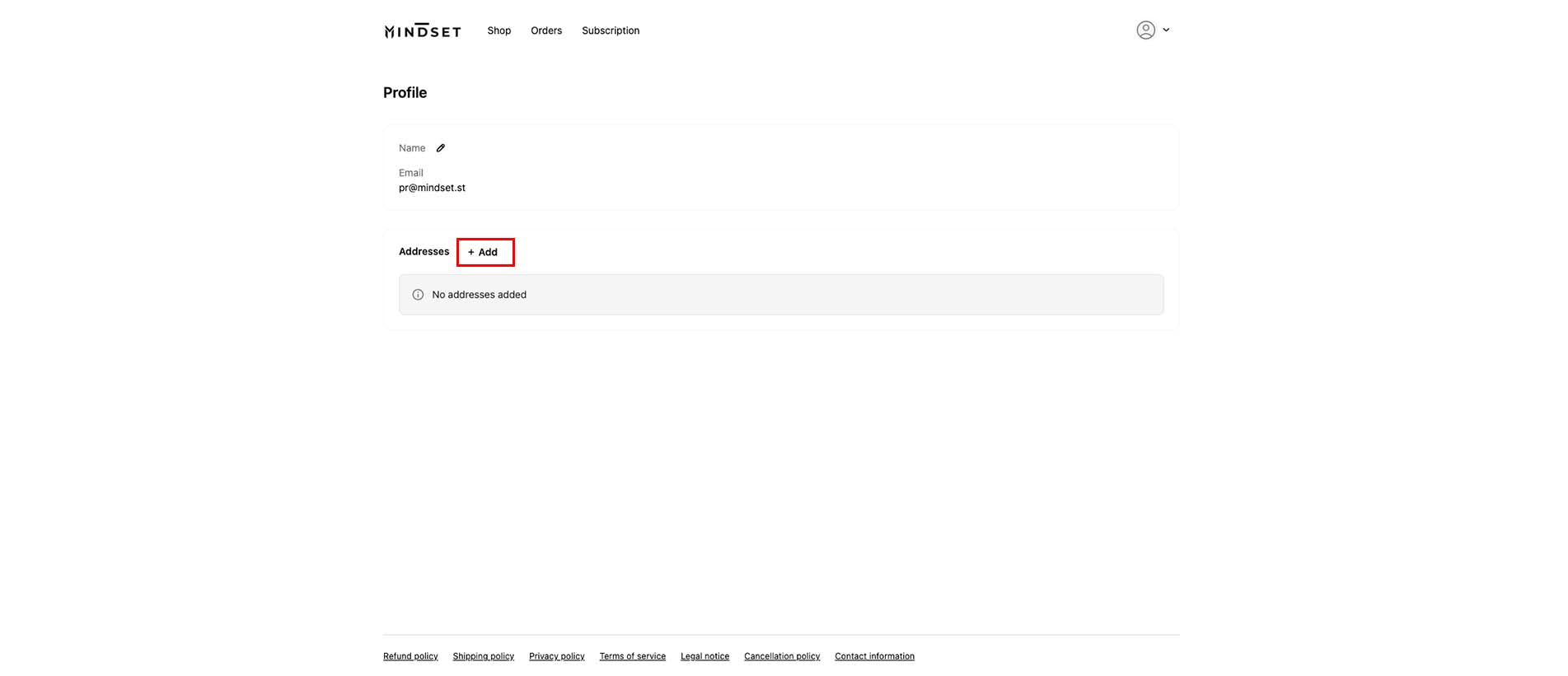Click the Profile page heading
Image resolution: width=1568 pixels, height=676 pixels.
click(405, 93)
